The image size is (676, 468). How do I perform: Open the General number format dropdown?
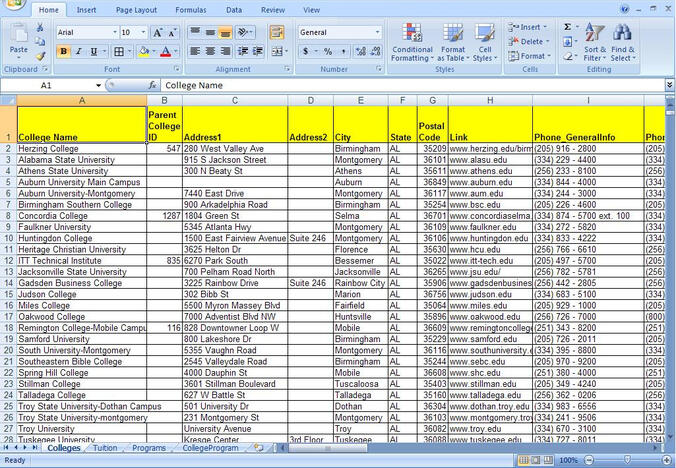378,32
